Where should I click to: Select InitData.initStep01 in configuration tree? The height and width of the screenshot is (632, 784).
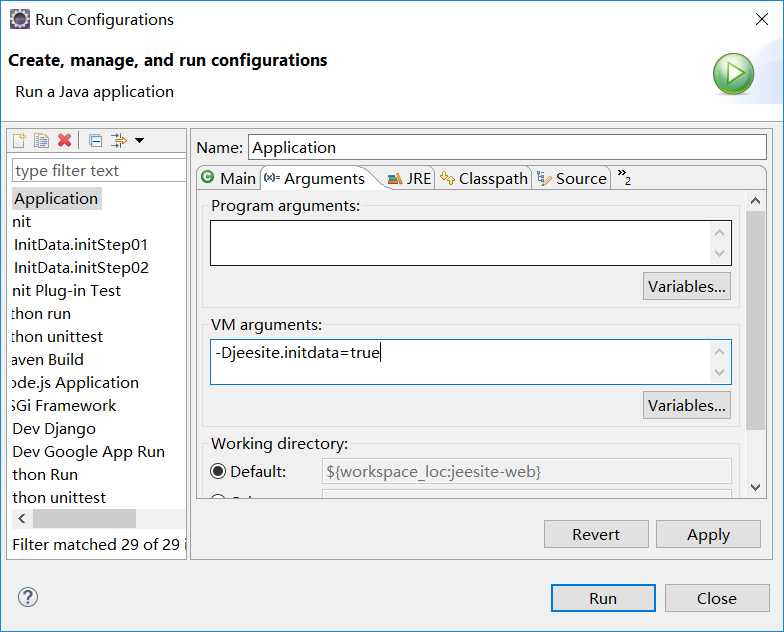click(81, 244)
